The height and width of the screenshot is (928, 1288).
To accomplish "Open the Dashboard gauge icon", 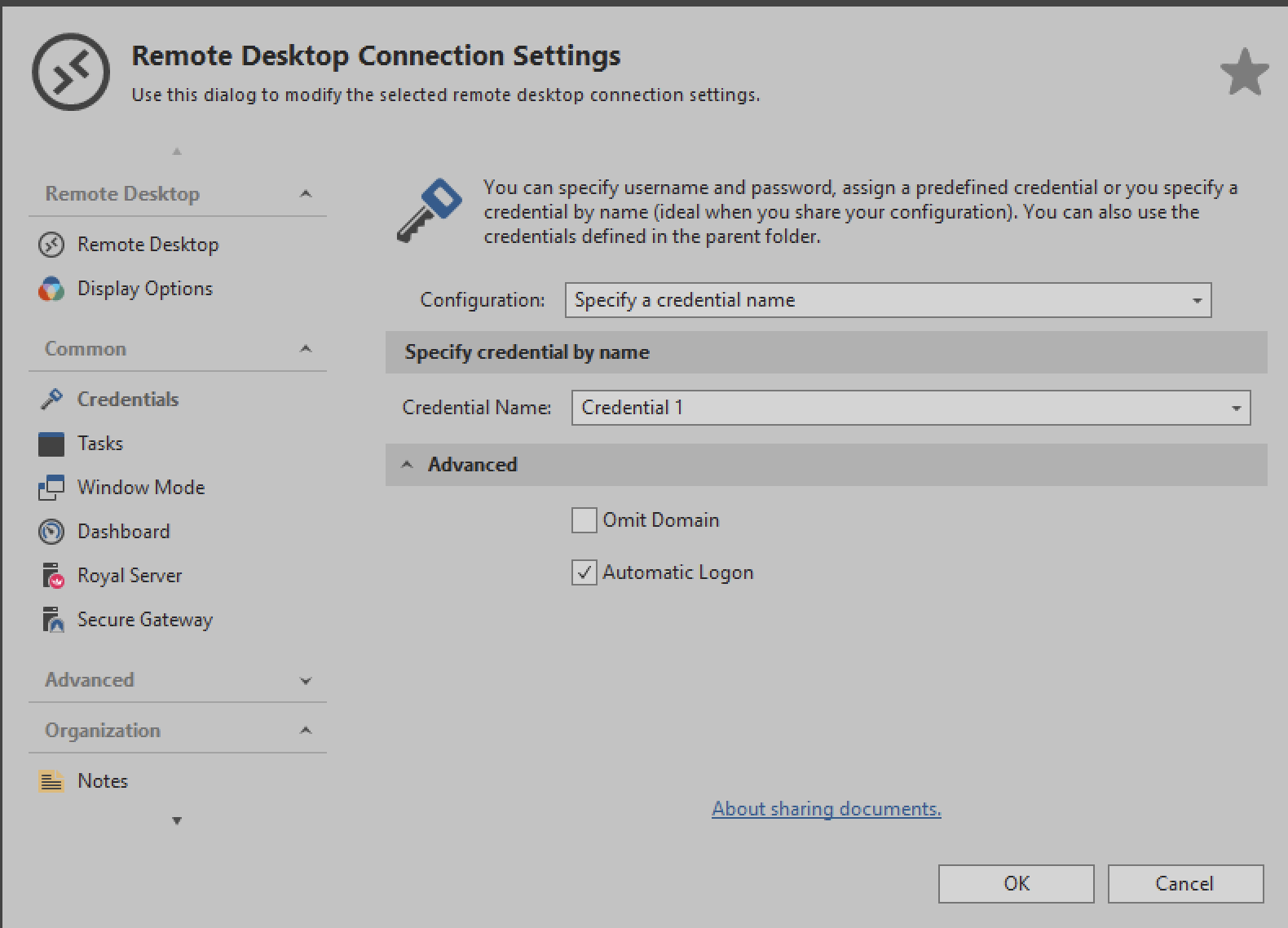I will tap(51, 532).
